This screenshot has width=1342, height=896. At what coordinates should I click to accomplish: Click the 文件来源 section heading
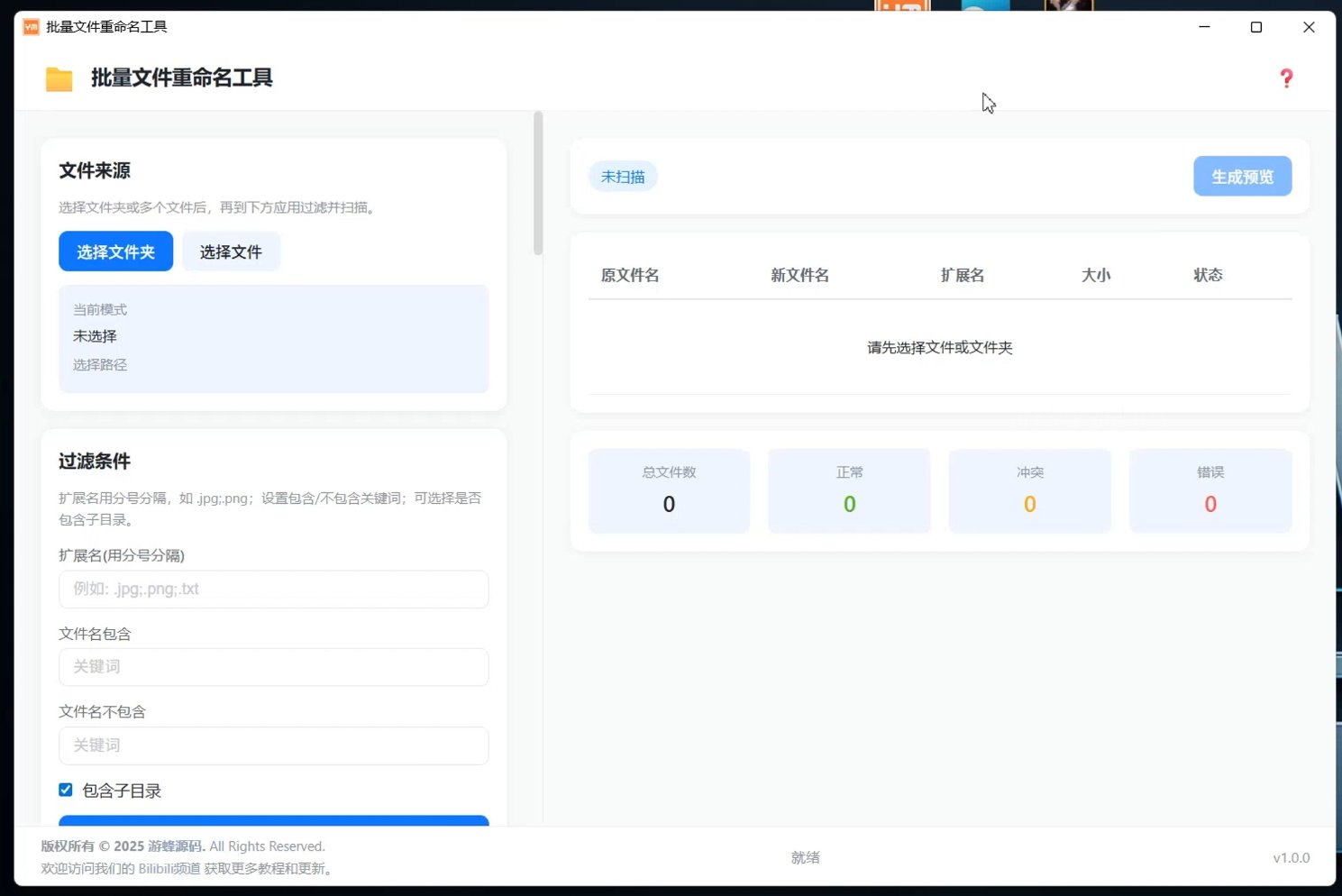95,170
